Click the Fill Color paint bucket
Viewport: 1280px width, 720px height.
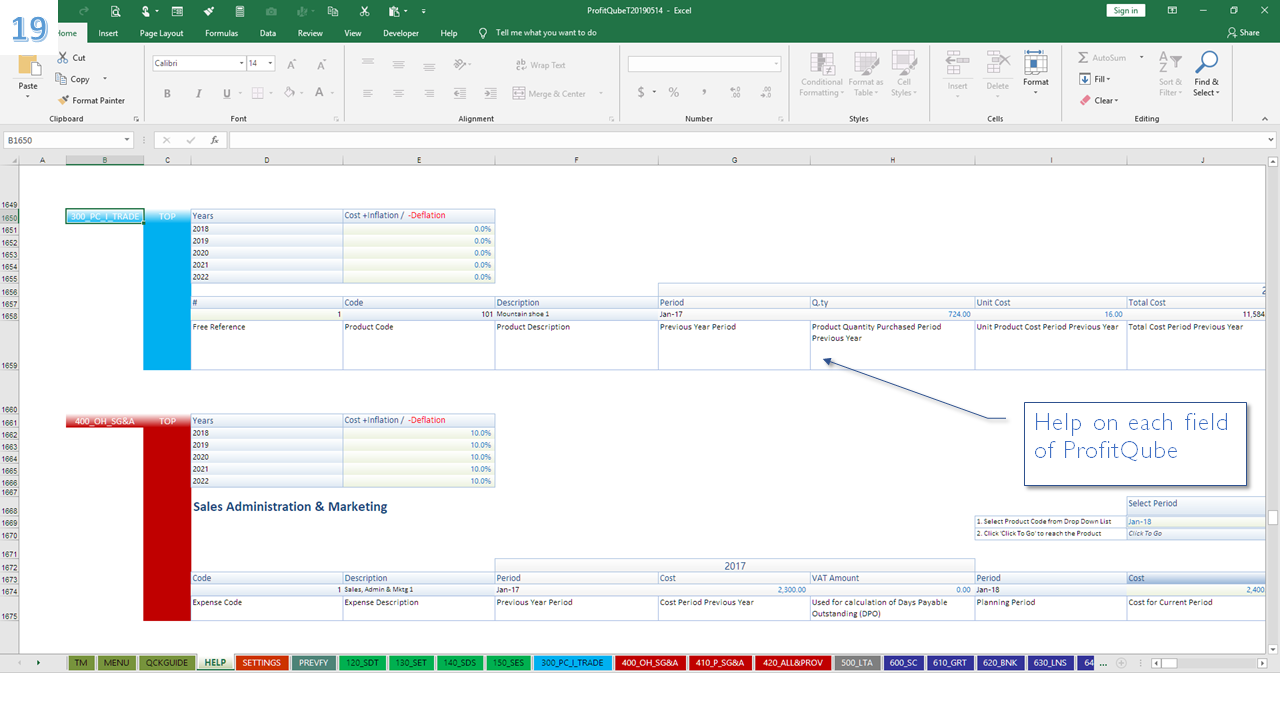pyautogui.click(x=288, y=93)
